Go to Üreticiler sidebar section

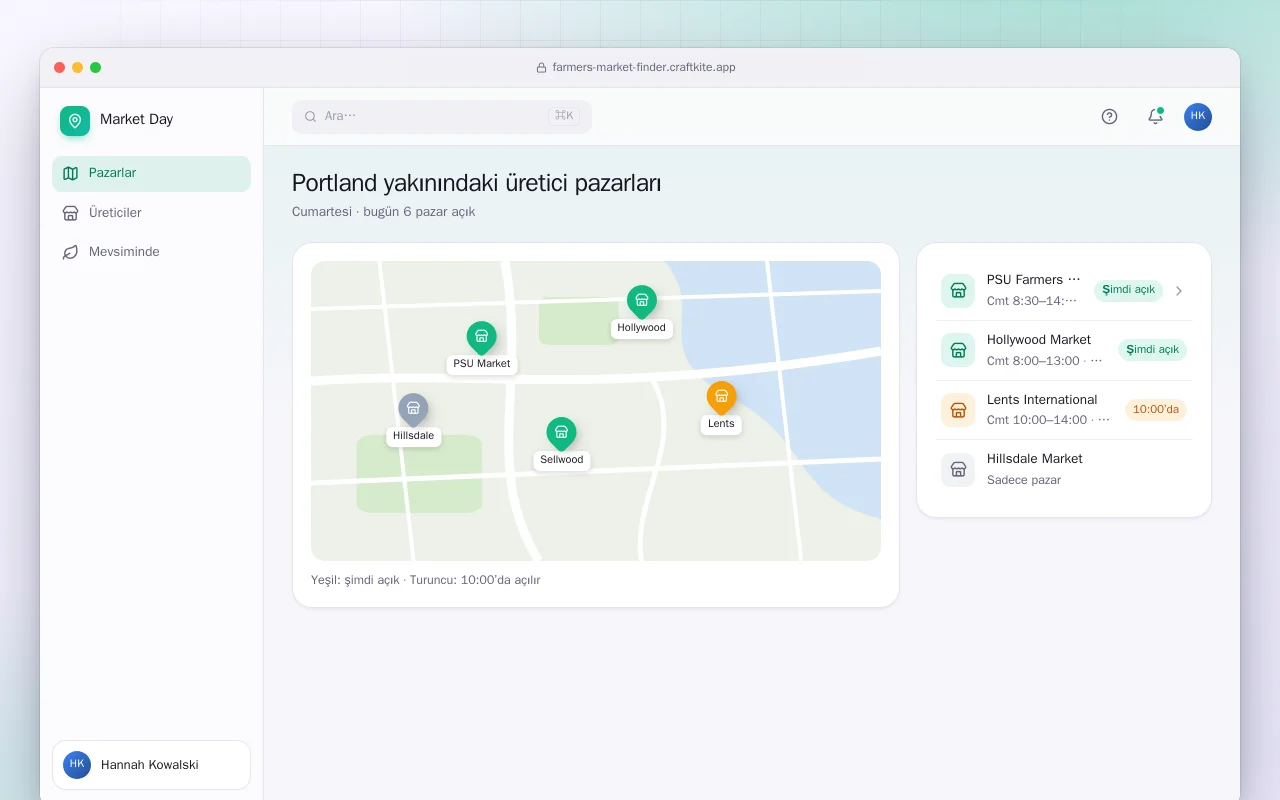coord(151,213)
